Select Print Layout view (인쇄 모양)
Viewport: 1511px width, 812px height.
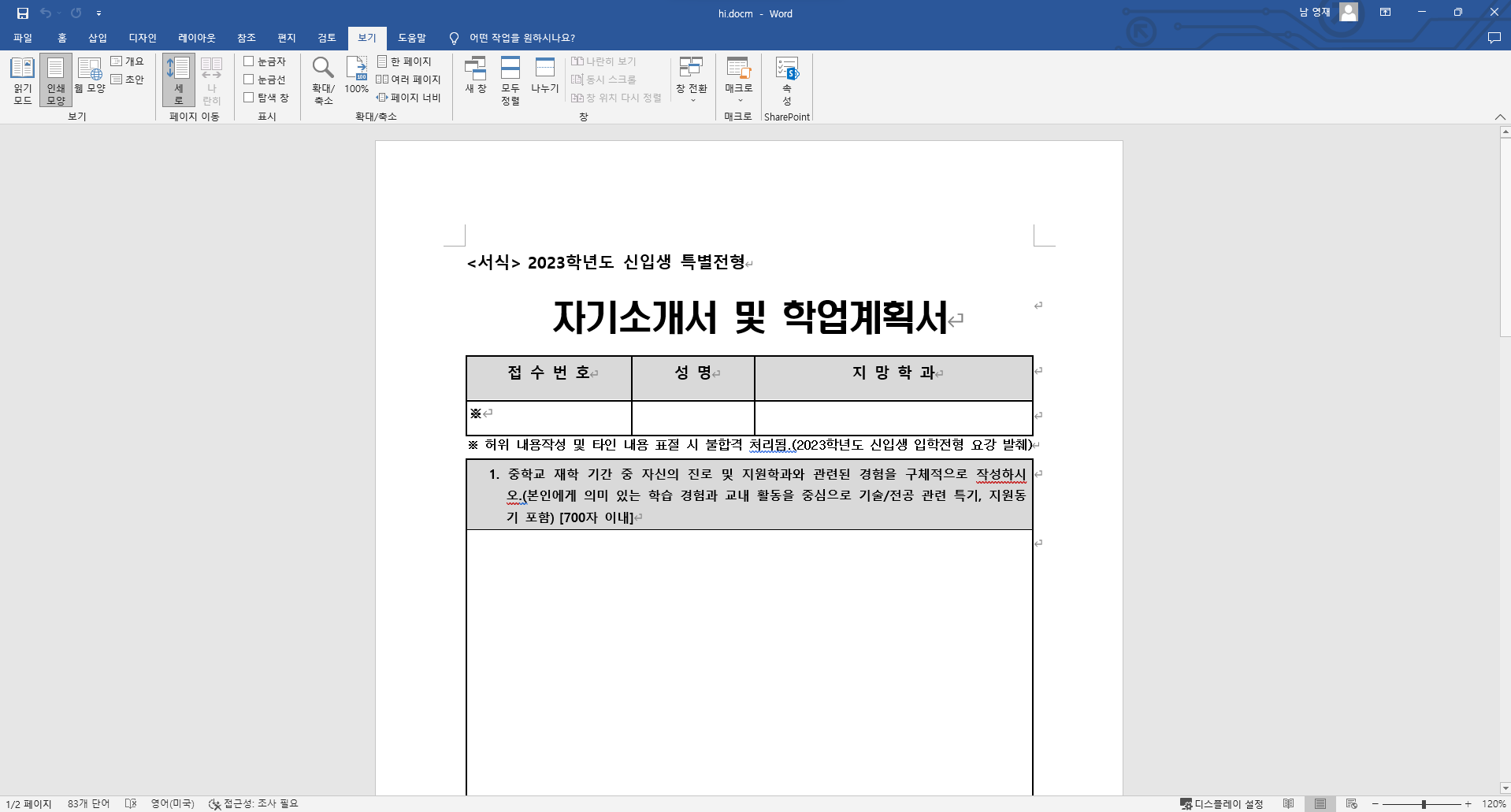coord(56,80)
